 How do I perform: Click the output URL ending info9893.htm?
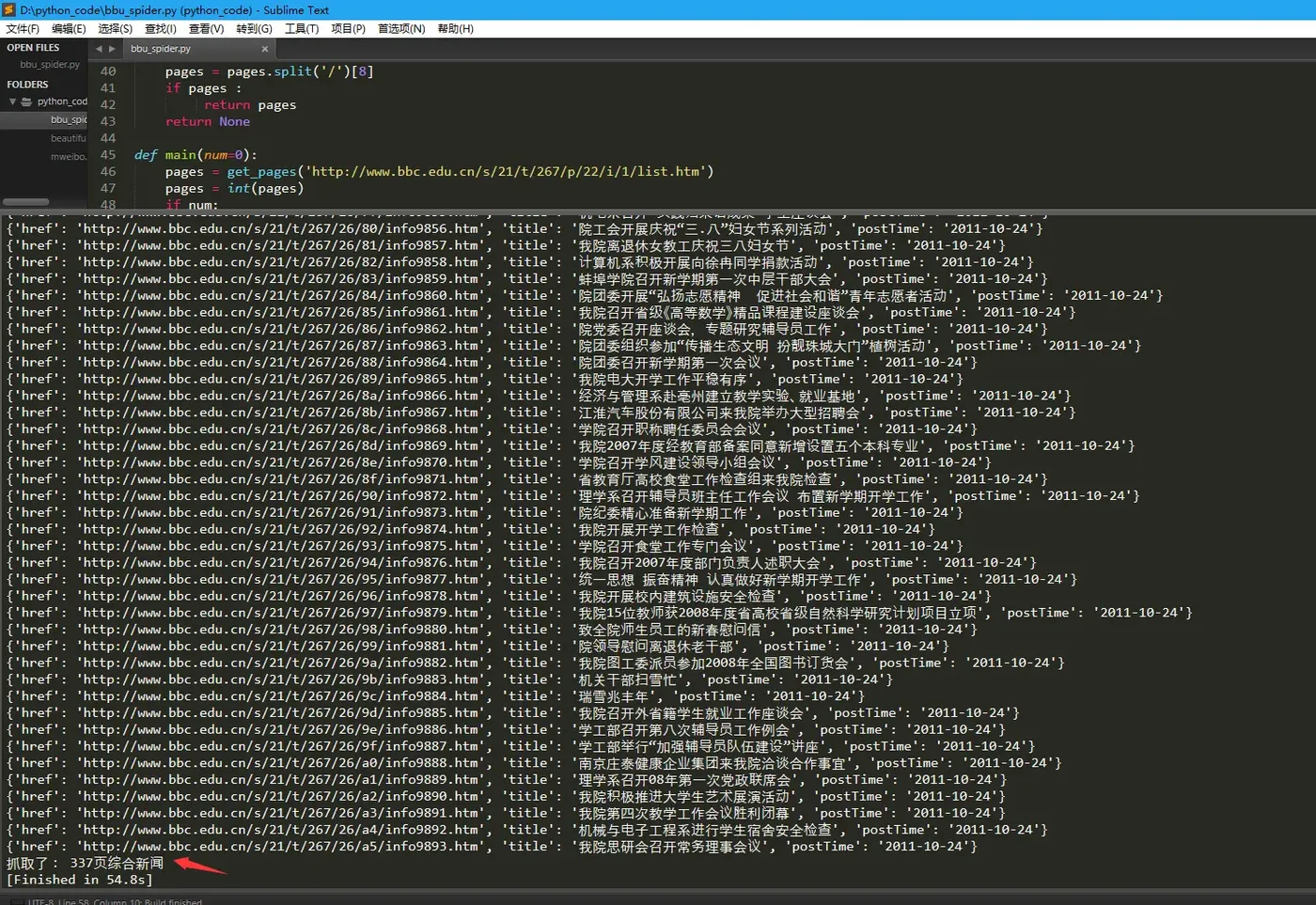coord(282,847)
